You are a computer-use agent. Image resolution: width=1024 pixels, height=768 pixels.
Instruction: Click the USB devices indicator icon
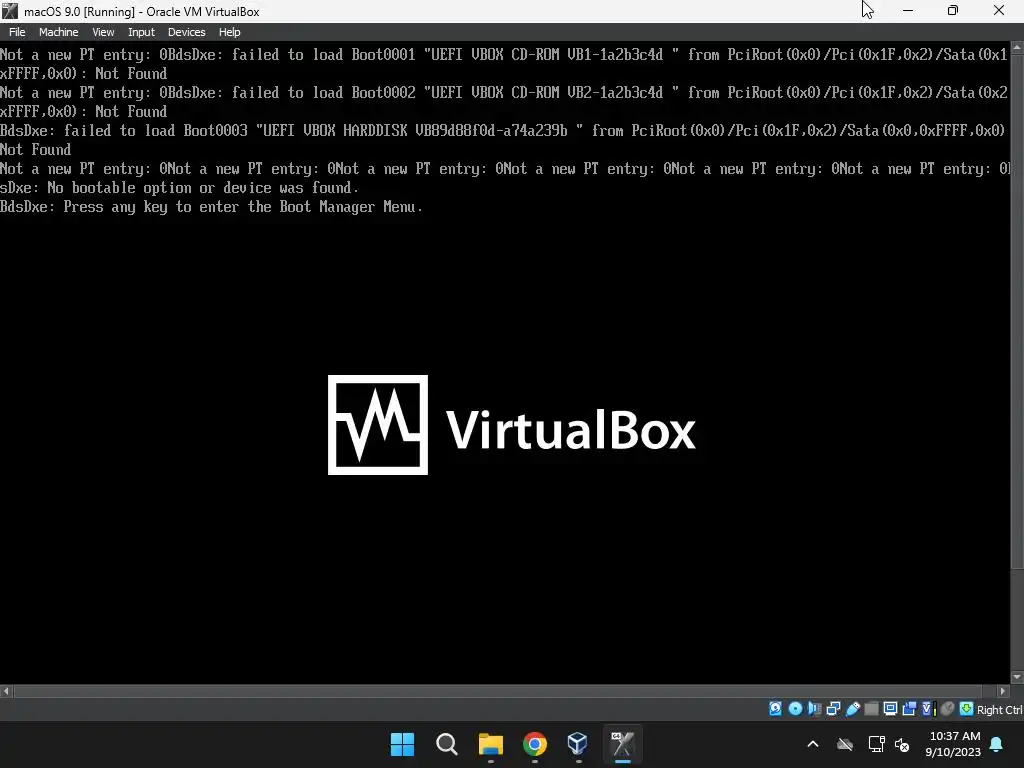[x=852, y=709]
